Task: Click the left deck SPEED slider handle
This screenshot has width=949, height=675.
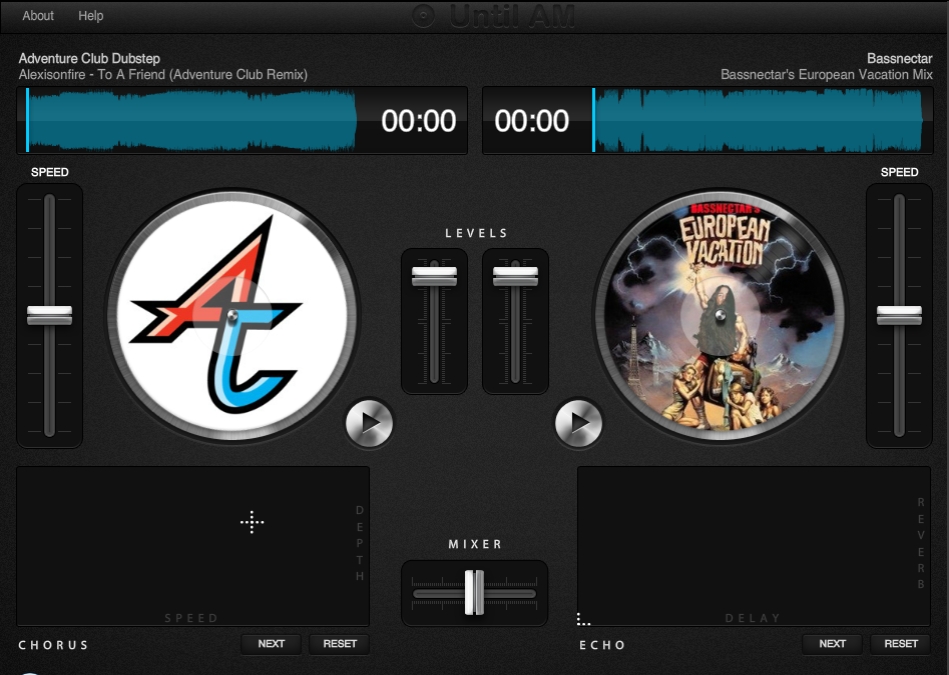Action: pos(48,316)
